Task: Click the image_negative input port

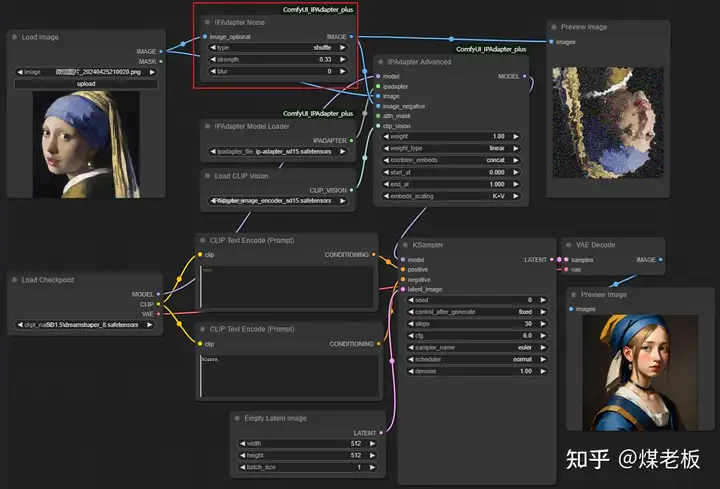Action: pos(378,106)
